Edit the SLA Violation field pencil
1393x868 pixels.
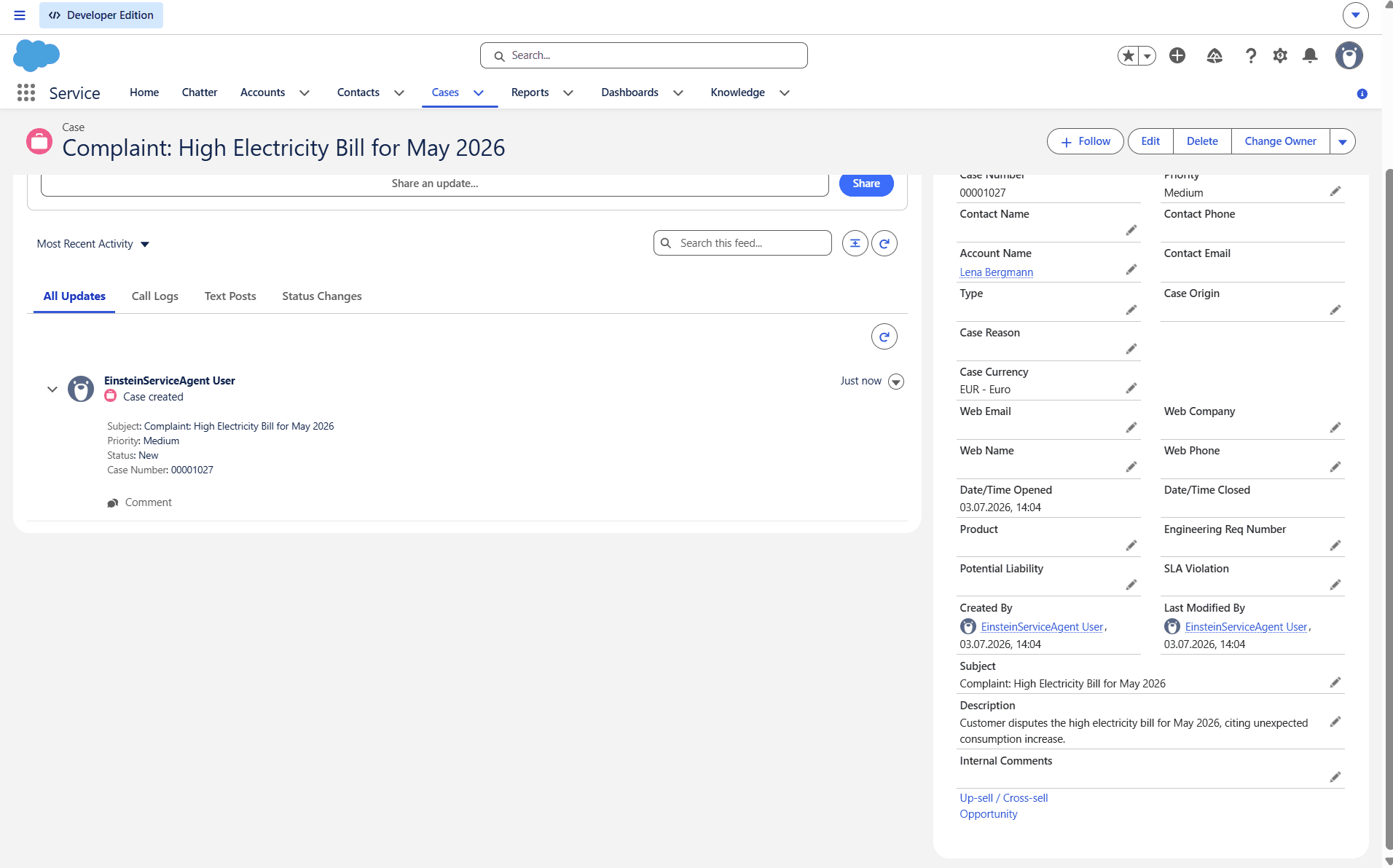point(1335,585)
